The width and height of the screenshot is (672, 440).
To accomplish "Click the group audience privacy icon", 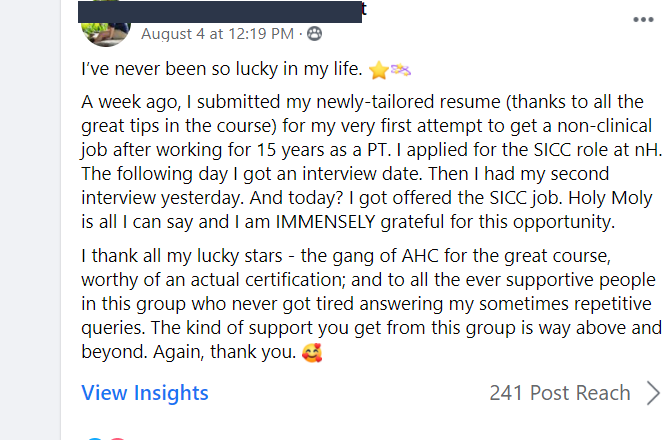I will tap(314, 33).
